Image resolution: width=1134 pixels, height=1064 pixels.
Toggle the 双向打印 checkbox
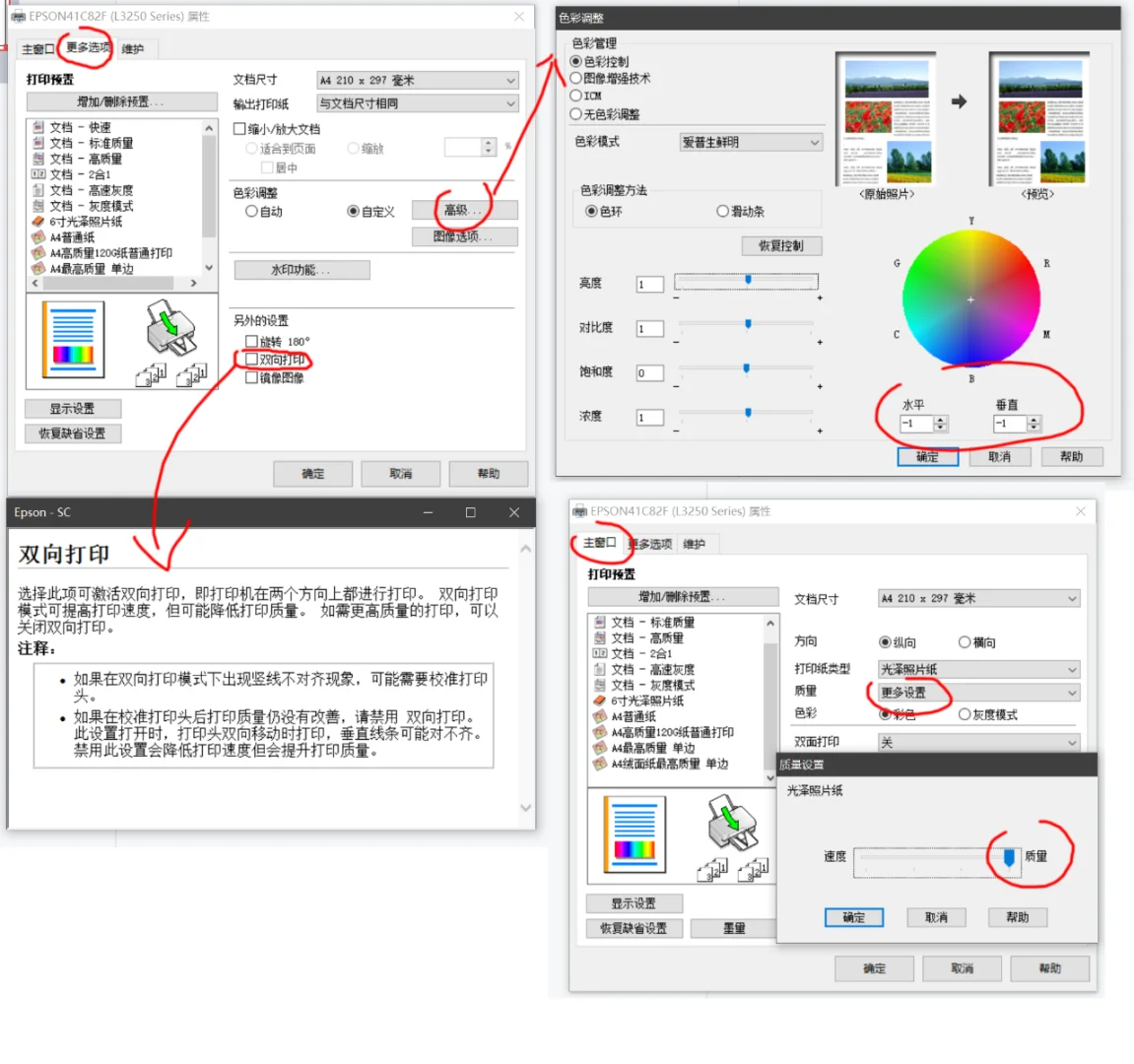[251, 359]
